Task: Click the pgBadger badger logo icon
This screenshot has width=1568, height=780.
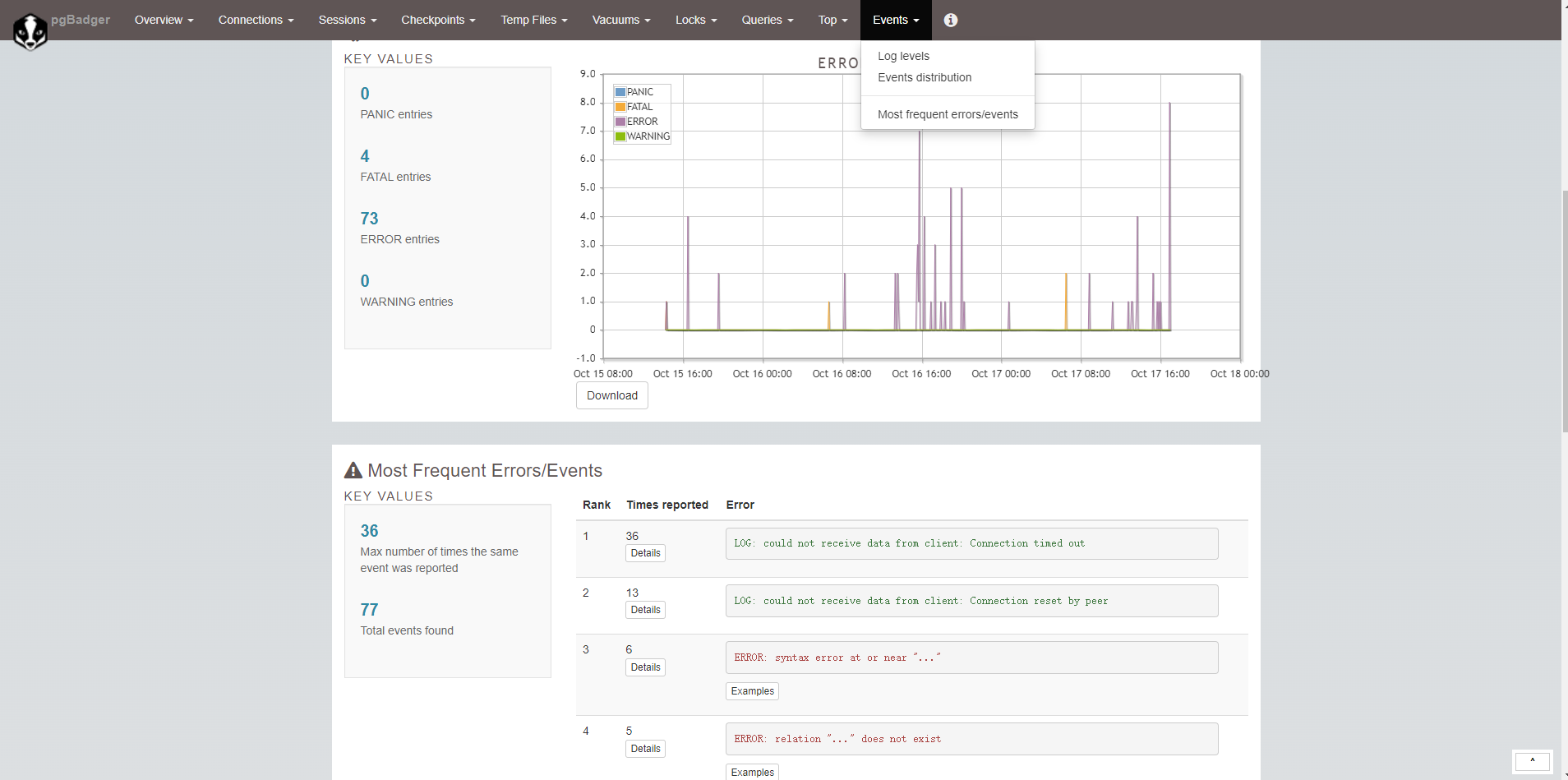Action: (30, 31)
